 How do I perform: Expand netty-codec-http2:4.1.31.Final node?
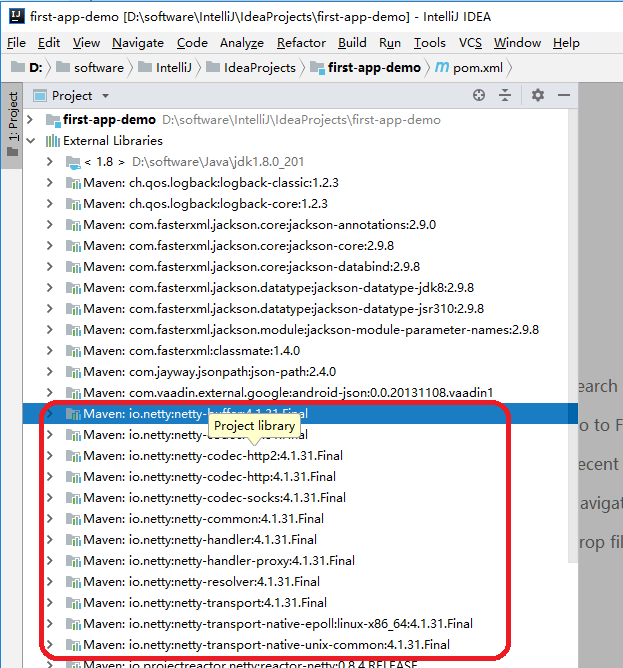pyautogui.click(x=50, y=455)
